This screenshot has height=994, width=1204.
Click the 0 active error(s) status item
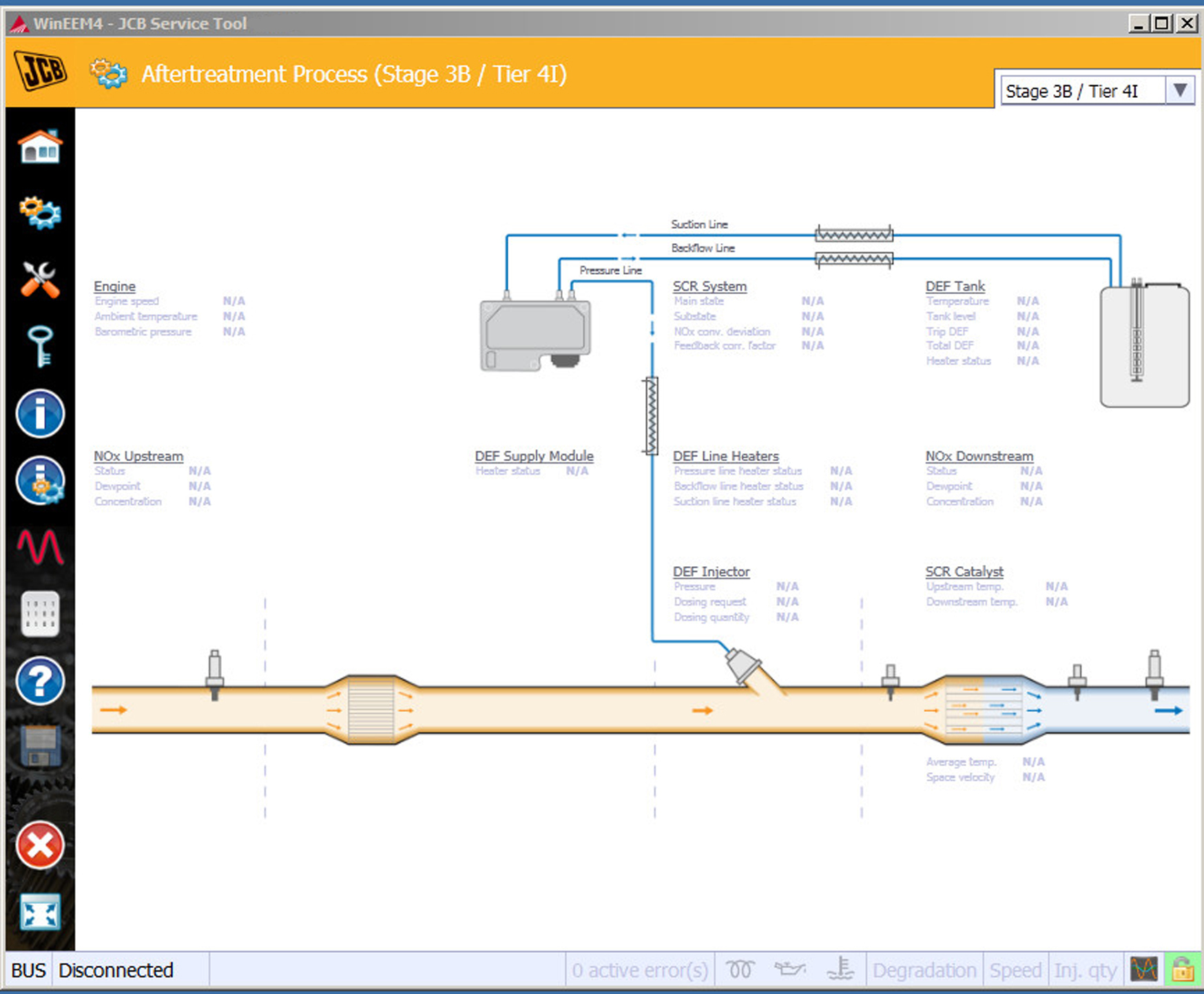(x=639, y=970)
